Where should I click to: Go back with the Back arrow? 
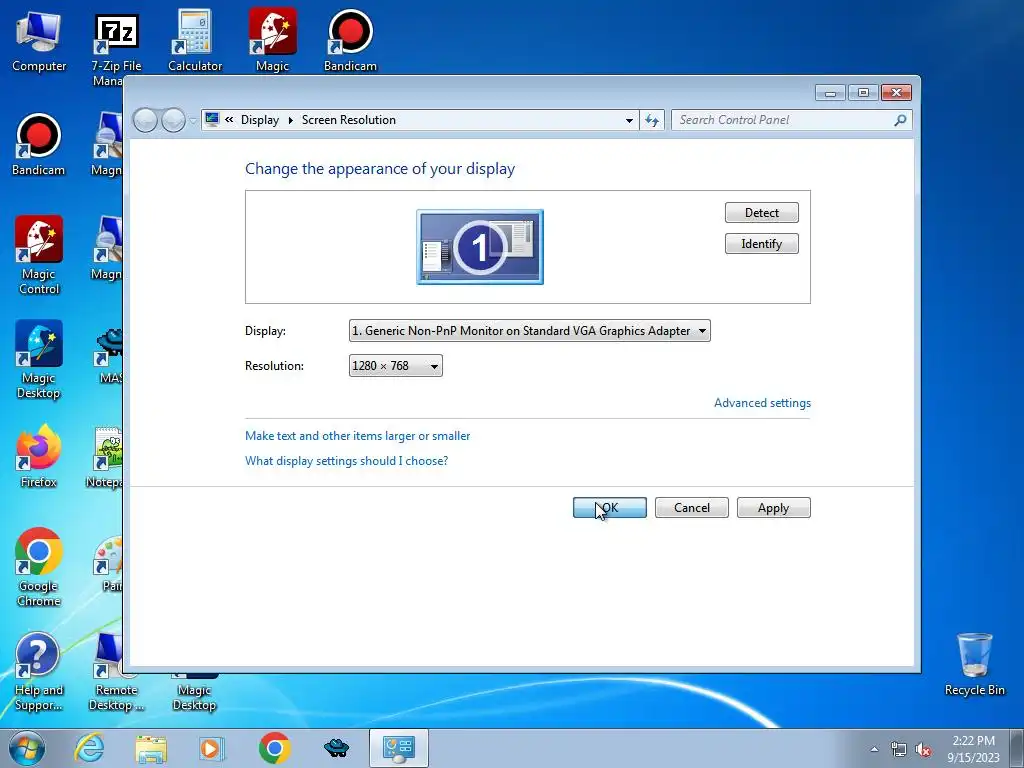pos(145,120)
